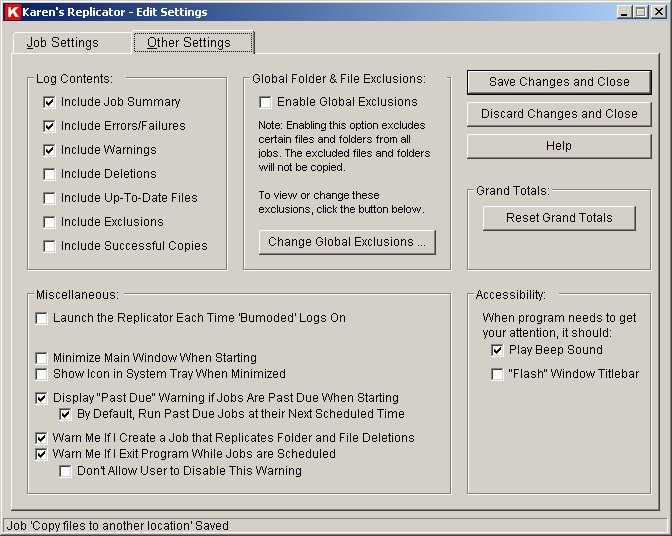The image size is (672, 536).
Task: Enable Include Successful Copies
Action: [x=49, y=246]
